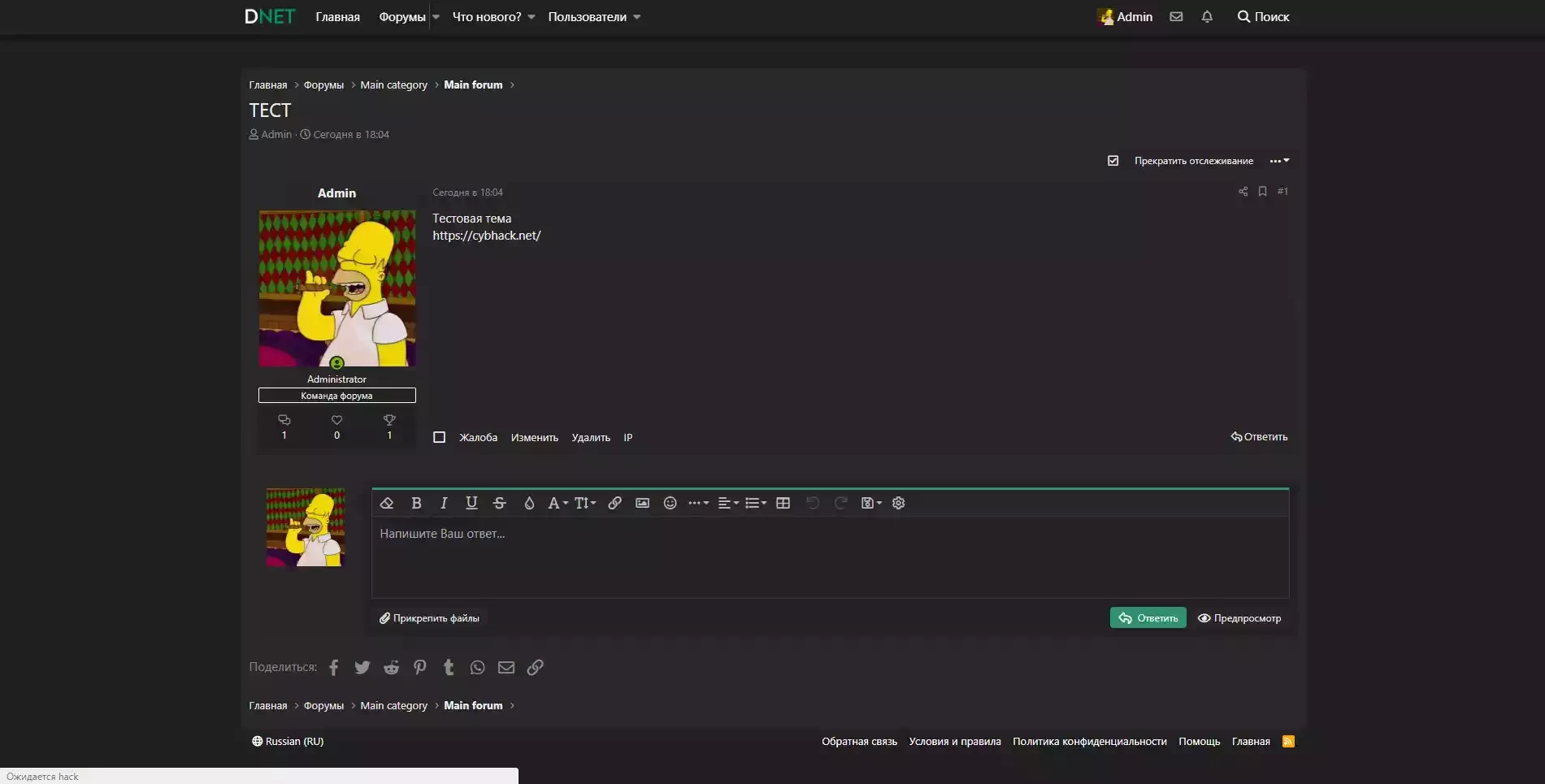Expand thread tools three-dots menu

coord(1279,161)
